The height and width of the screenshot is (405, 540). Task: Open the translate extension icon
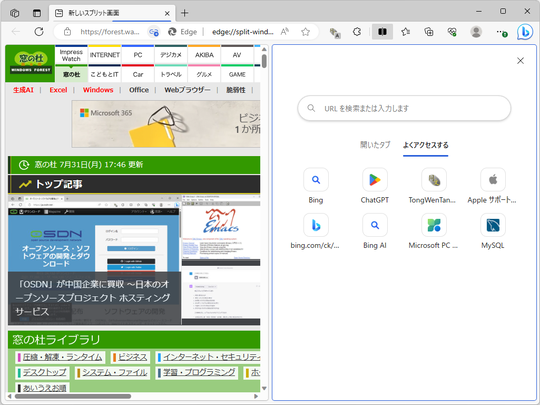(335, 33)
